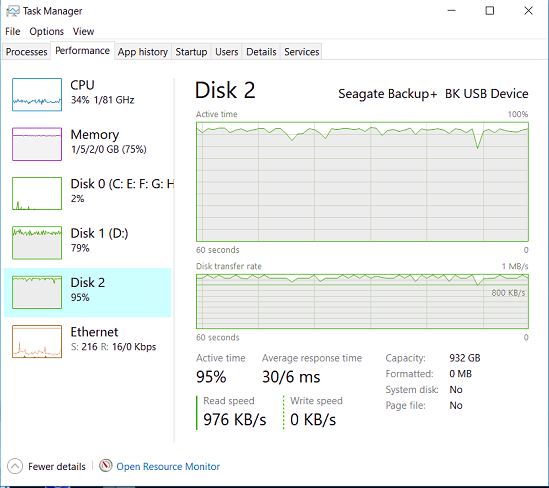Screen dimensions: 549x488
Task: Click the CPU label in sidebar
Action: (82, 85)
